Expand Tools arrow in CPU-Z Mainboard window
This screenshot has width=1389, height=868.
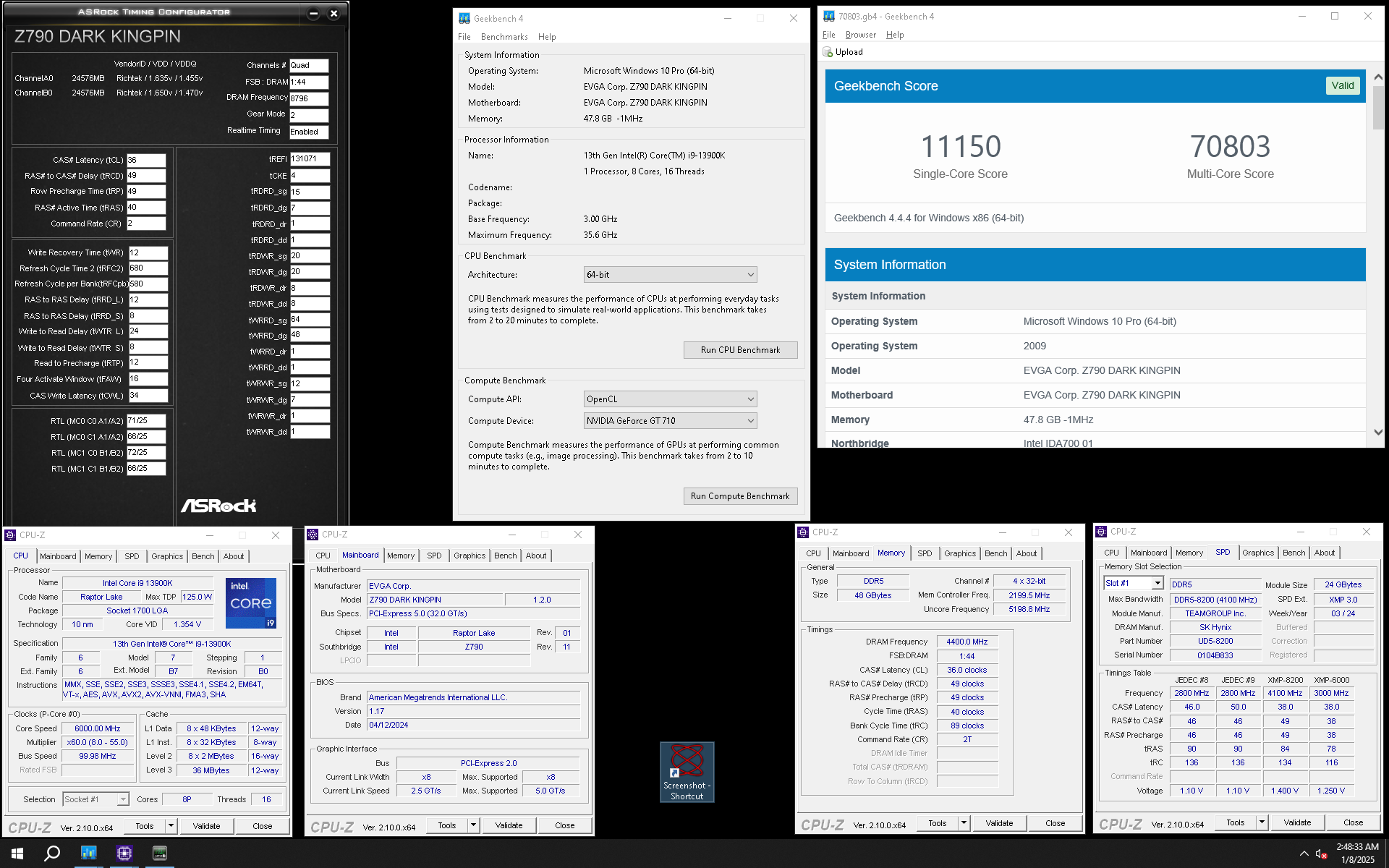pyautogui.click(x=473, y=825)
